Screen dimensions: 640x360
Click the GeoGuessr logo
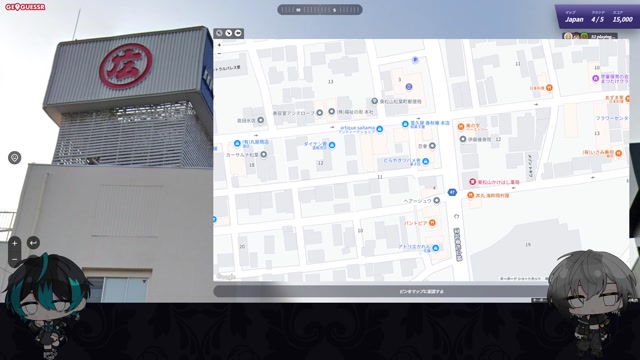click(25, 7)
